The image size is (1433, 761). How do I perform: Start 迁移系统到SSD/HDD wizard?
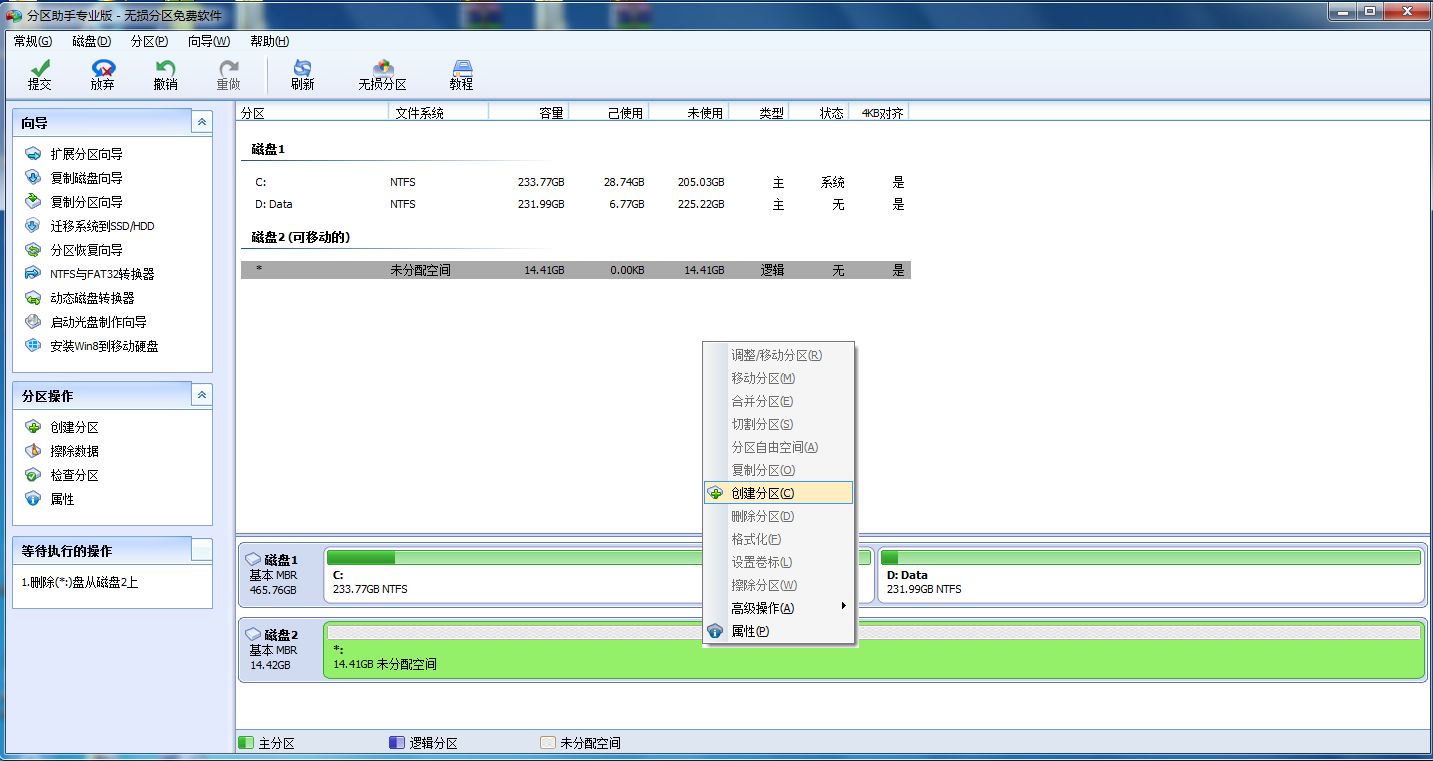click(x=102, y=226)
